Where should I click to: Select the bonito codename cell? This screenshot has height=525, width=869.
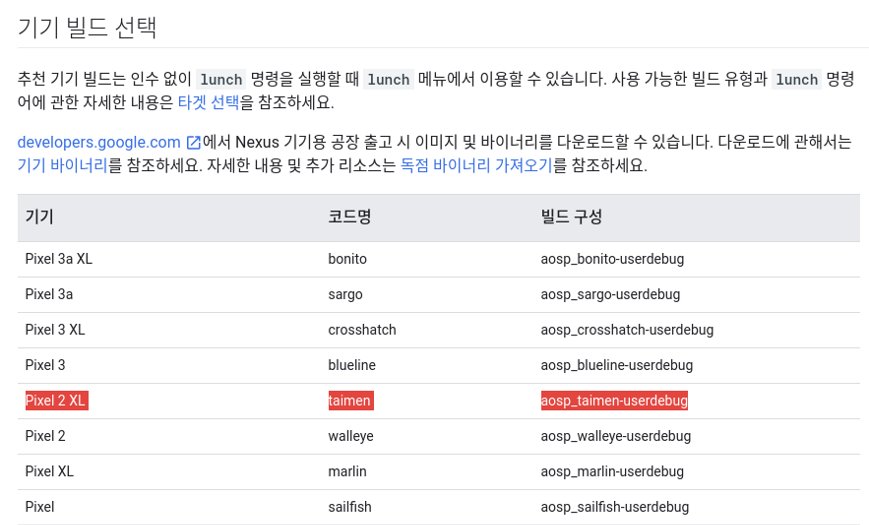click(x=347, y=259)
